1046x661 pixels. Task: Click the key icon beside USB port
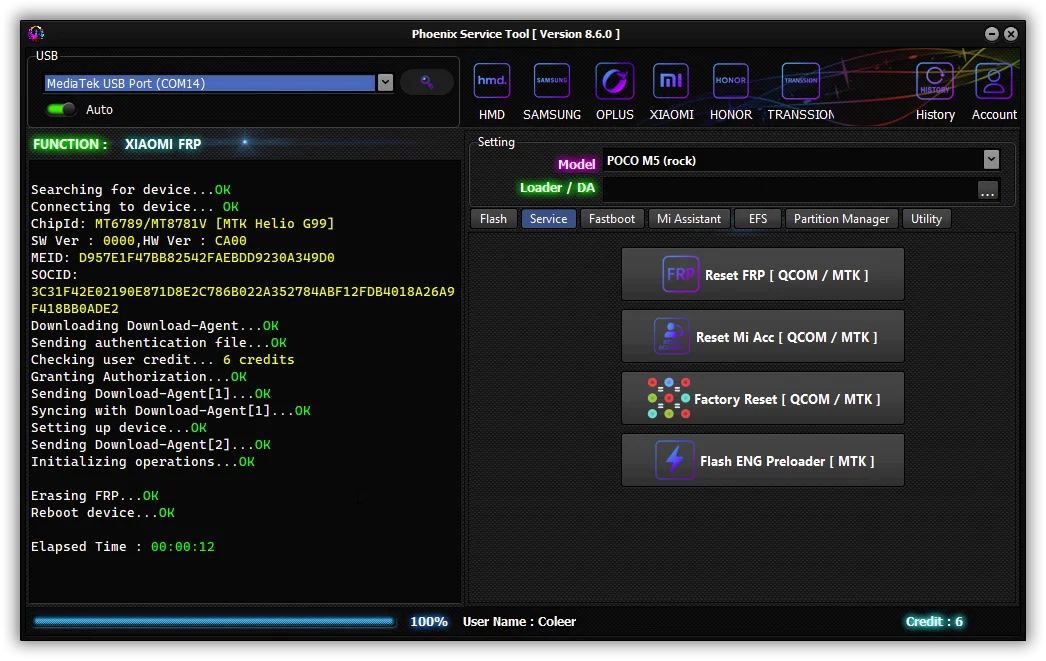[x=427, y=83]
